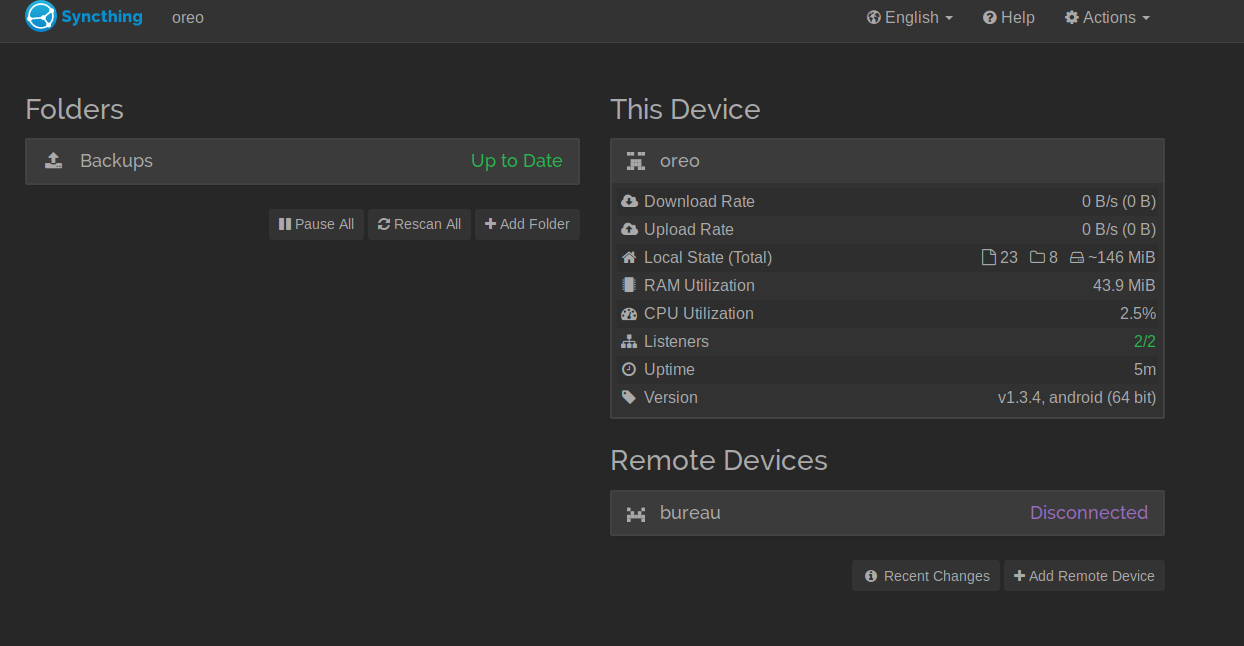
Task: Click the Version tag icon
Action: [x=629, y=397]
